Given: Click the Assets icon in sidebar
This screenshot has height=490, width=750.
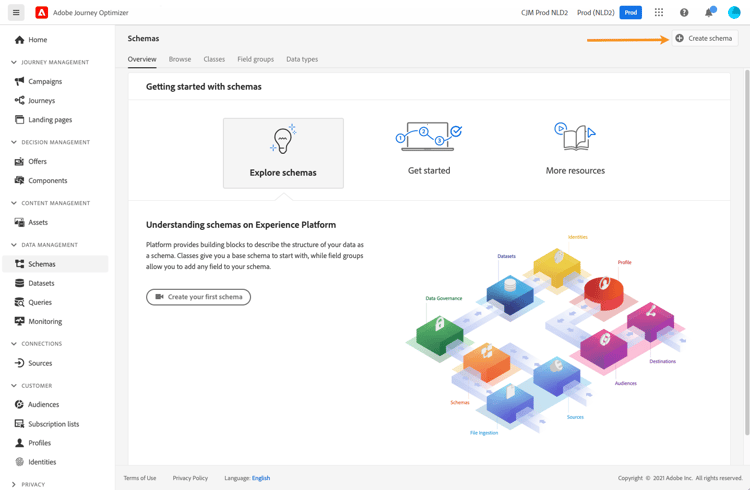Looking at the screenshot, I should pos(19,222).
